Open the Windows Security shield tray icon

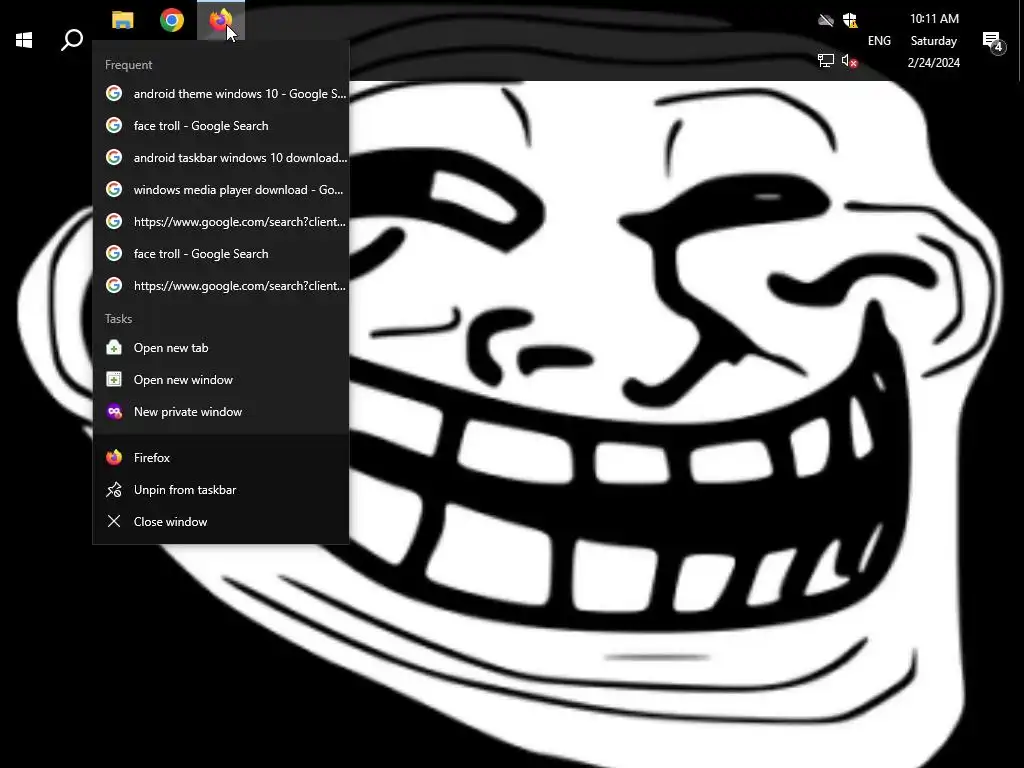(850, 20)
